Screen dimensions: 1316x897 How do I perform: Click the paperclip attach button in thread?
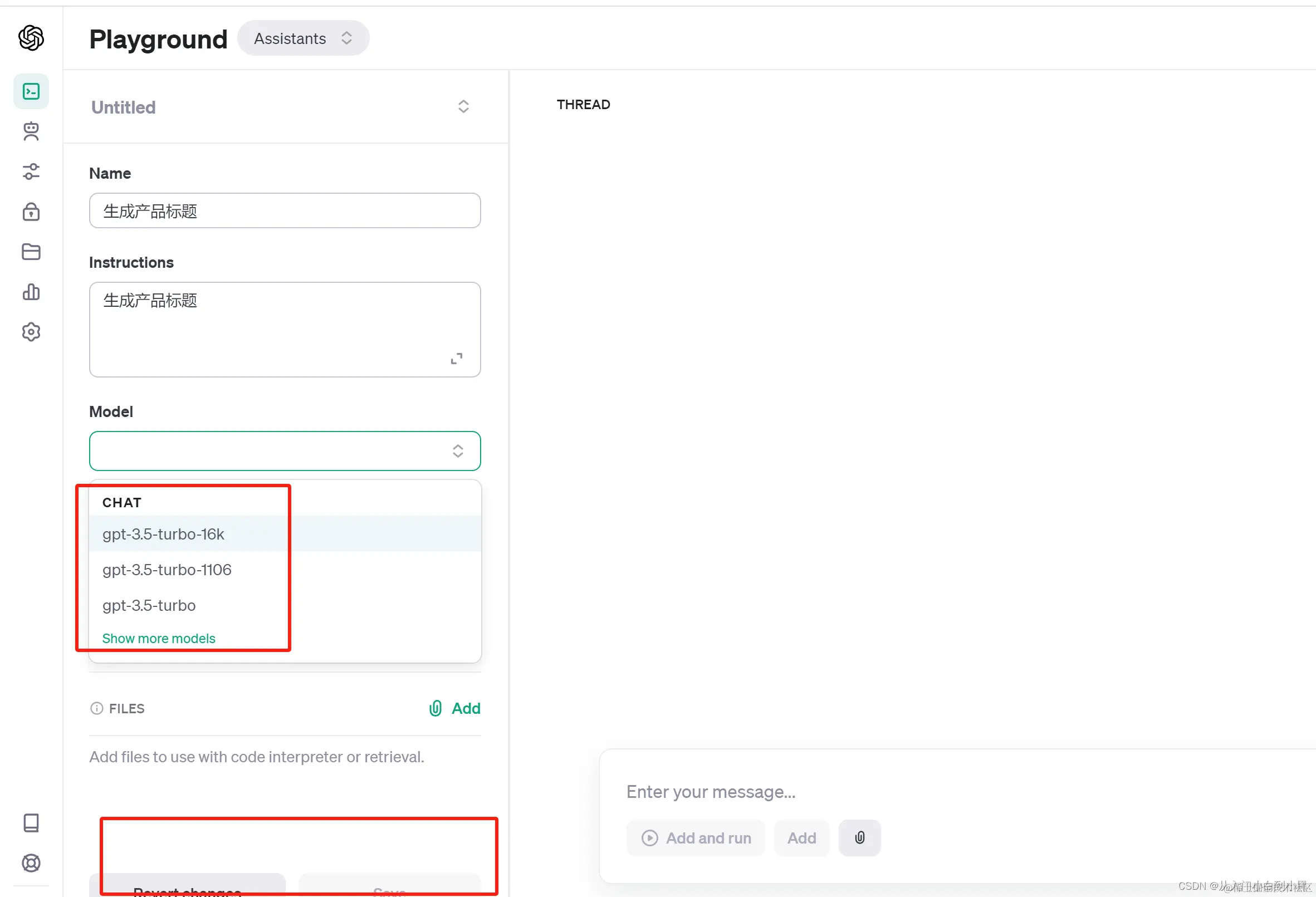click(859, 837)
